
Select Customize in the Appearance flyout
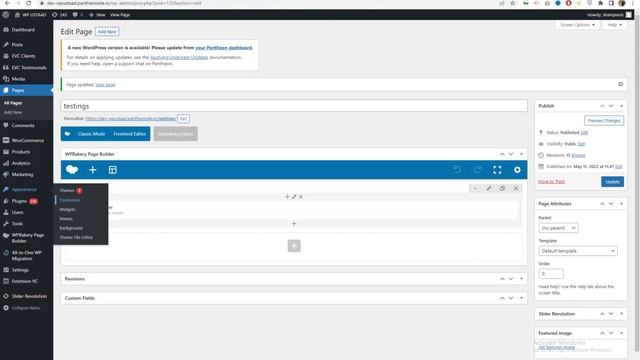coord(69,200)
